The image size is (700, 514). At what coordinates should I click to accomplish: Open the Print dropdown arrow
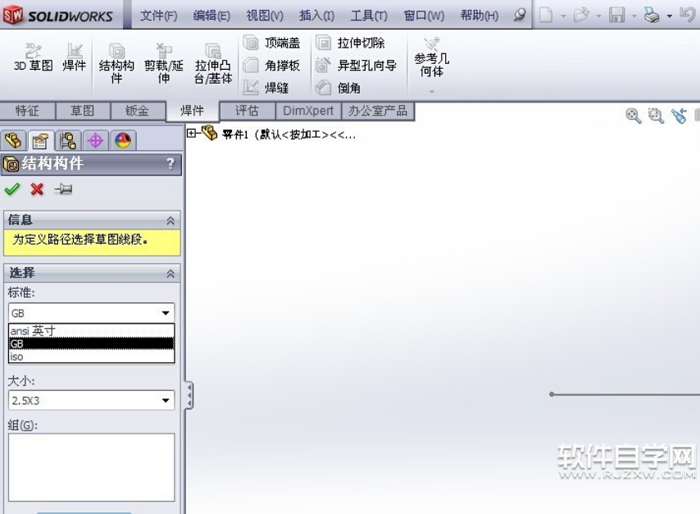(669, 17)
